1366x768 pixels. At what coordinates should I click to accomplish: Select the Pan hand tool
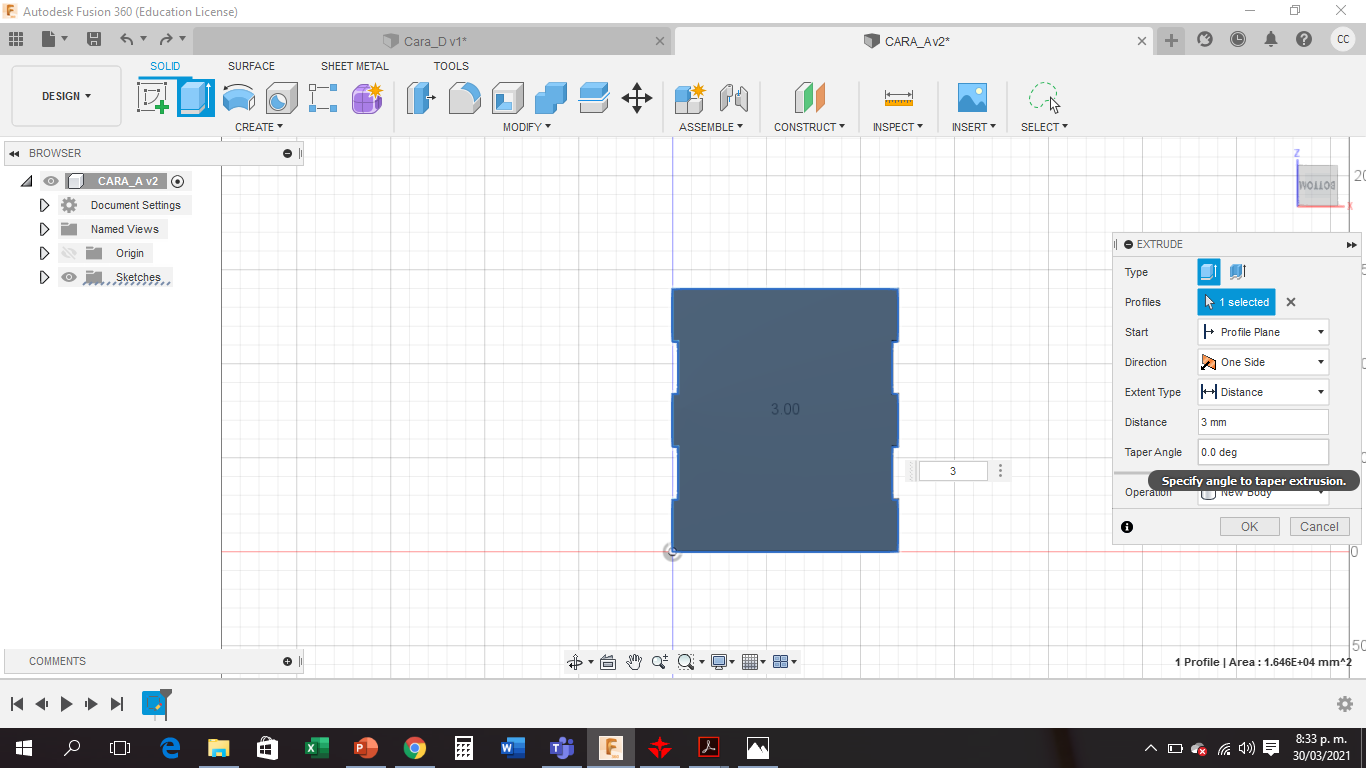click(x=634, y=662)
